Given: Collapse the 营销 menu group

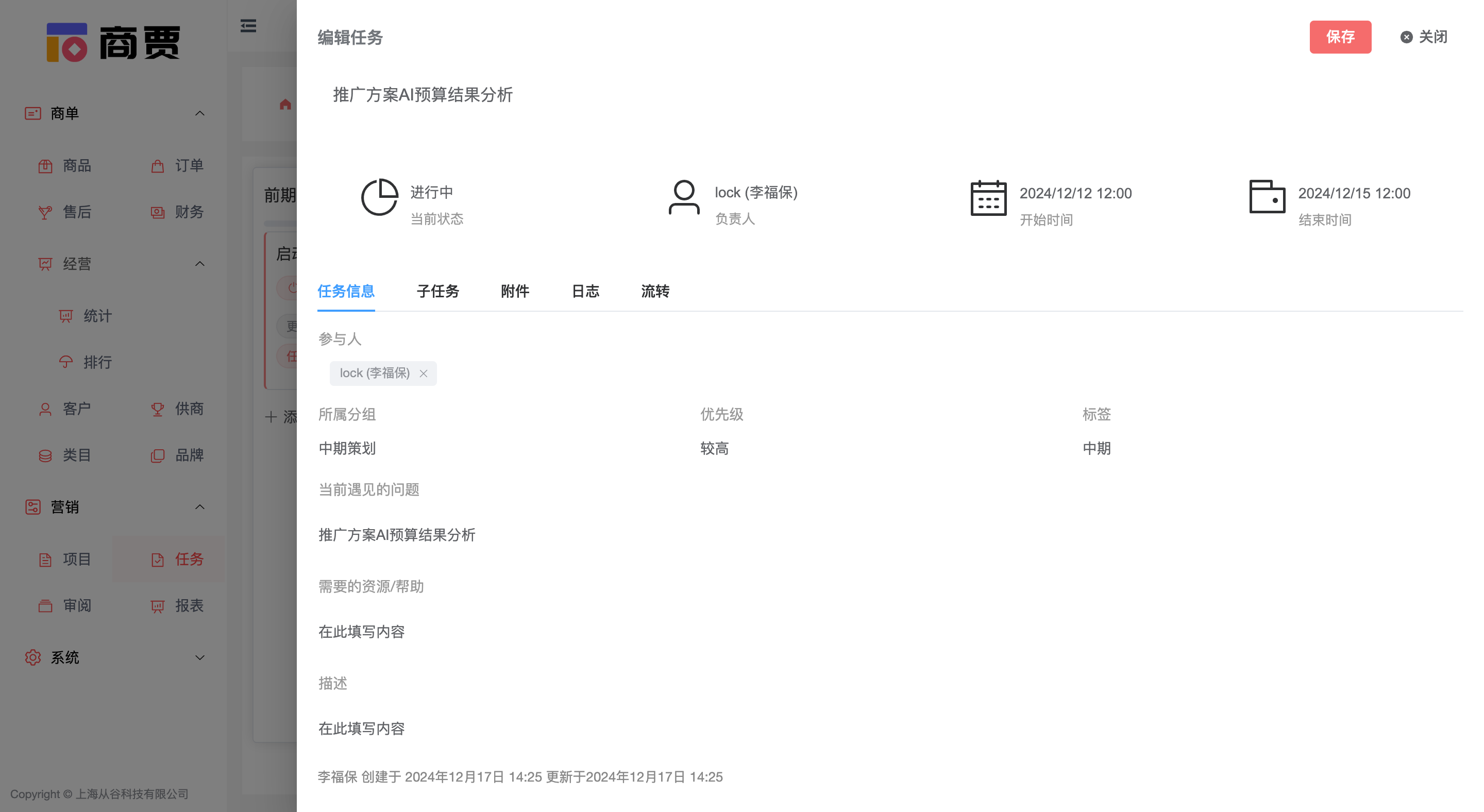Looking at the screenshot, I should coord(200,508).
